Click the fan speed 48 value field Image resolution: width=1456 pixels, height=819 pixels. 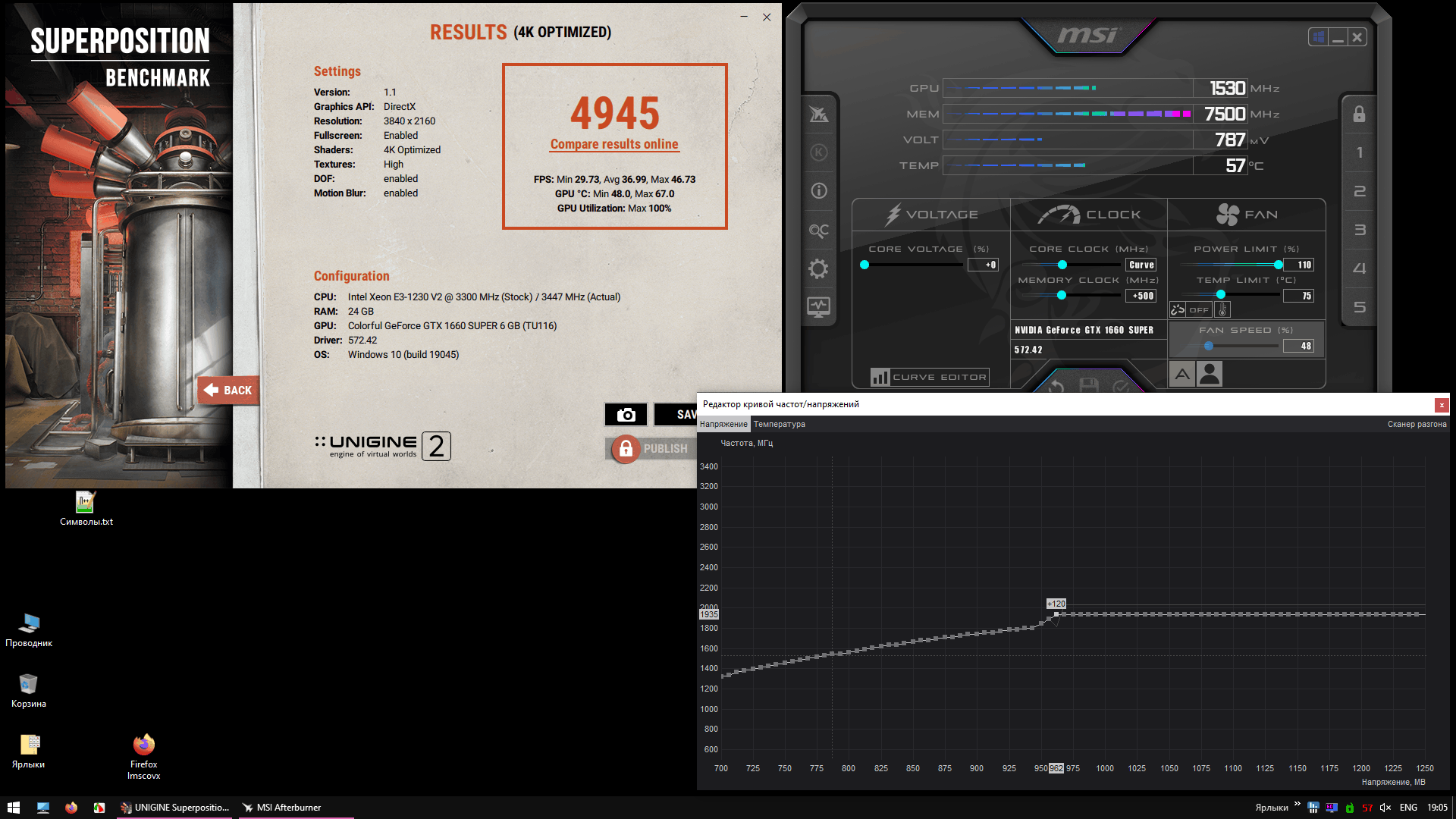point(1298,346)
